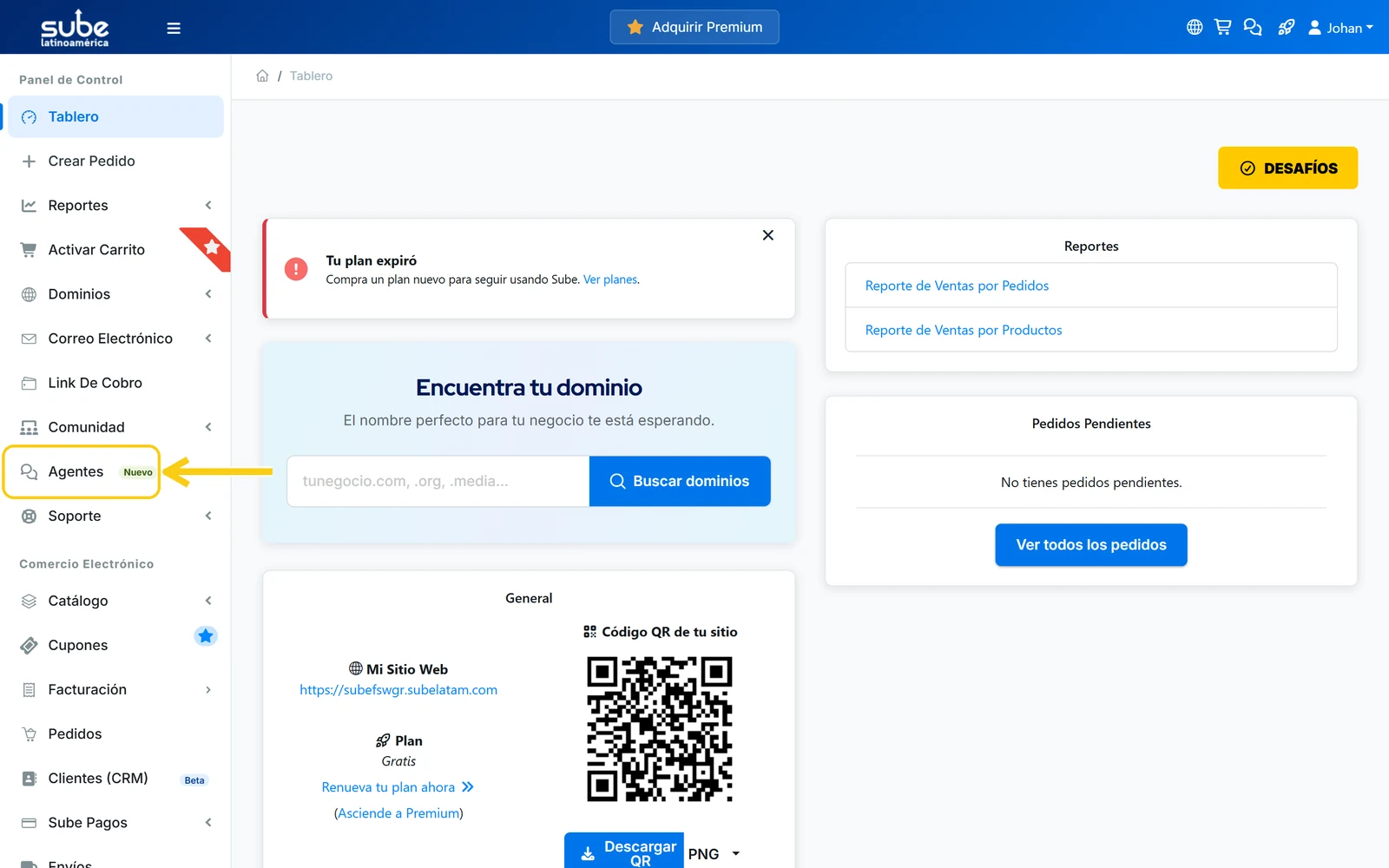1389x868 pixels.
Task: Expand the Dominios sidebar section
Action: (115, 293)
